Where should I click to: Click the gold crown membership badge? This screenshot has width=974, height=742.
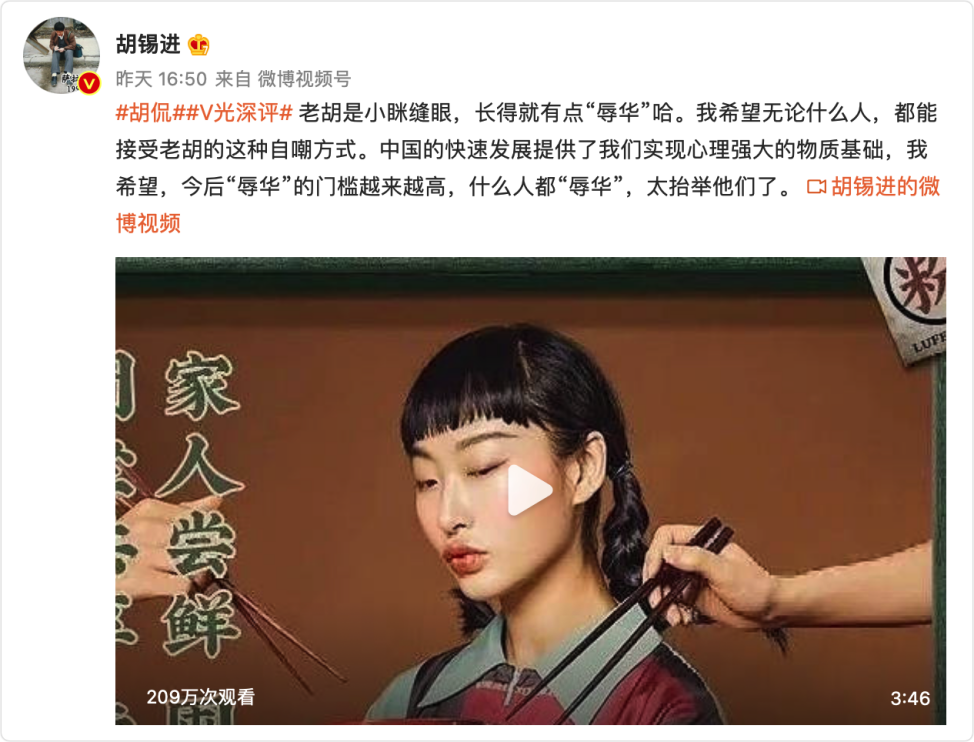point(199,45)
